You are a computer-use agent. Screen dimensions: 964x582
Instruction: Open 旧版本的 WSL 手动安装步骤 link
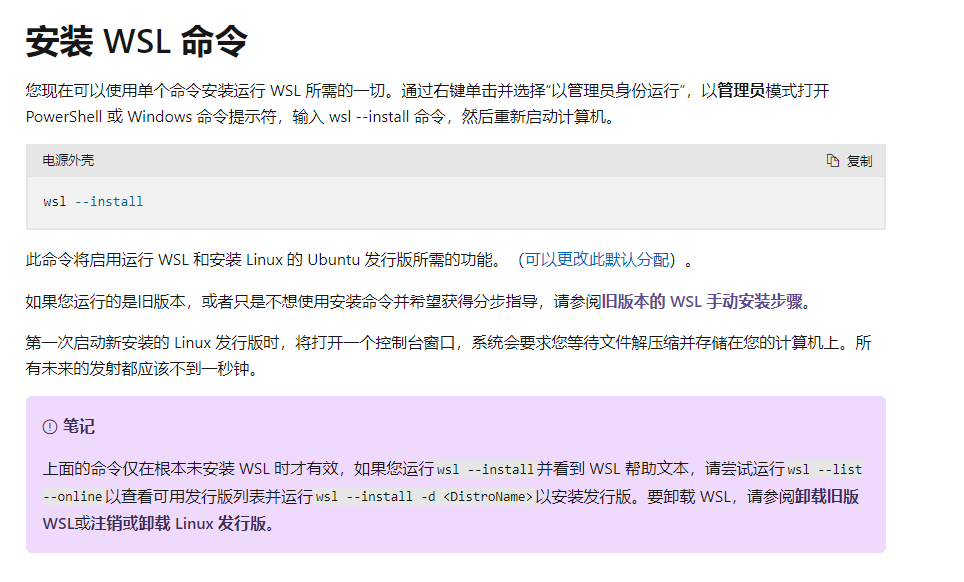702,302
